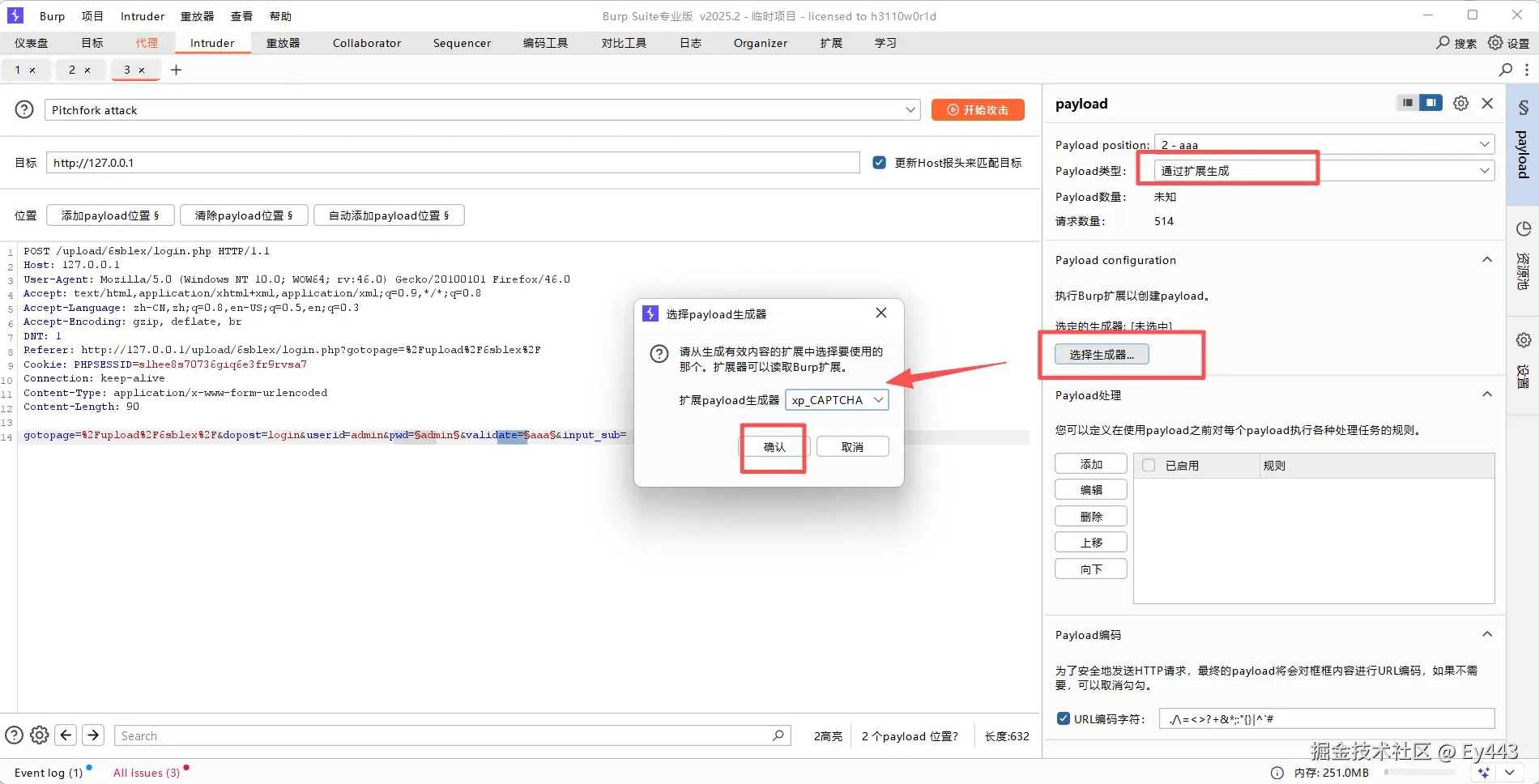
Task: Click the Burp Suite logo icon
Action: [x=15, y=15]
